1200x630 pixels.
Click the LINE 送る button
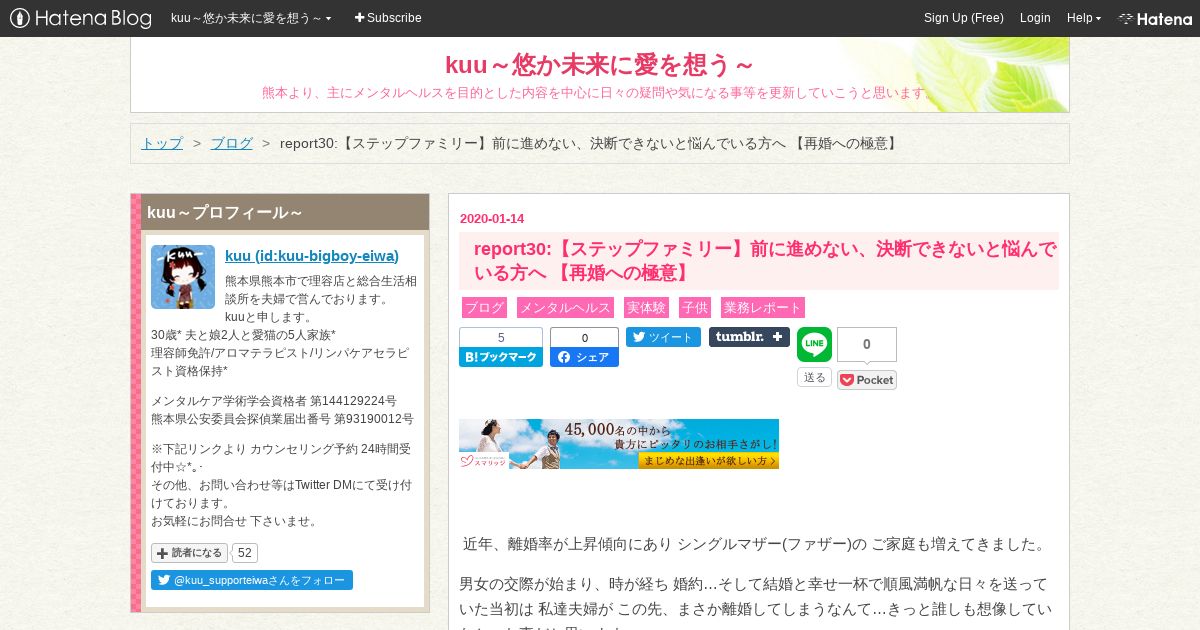point(814,377)
